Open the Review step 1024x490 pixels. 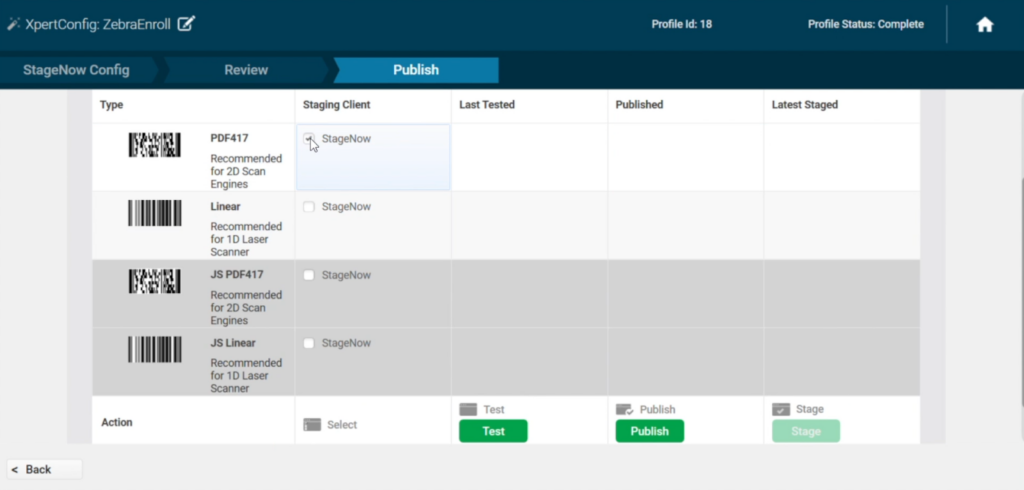pyautogui.click(x=246, y=70)
